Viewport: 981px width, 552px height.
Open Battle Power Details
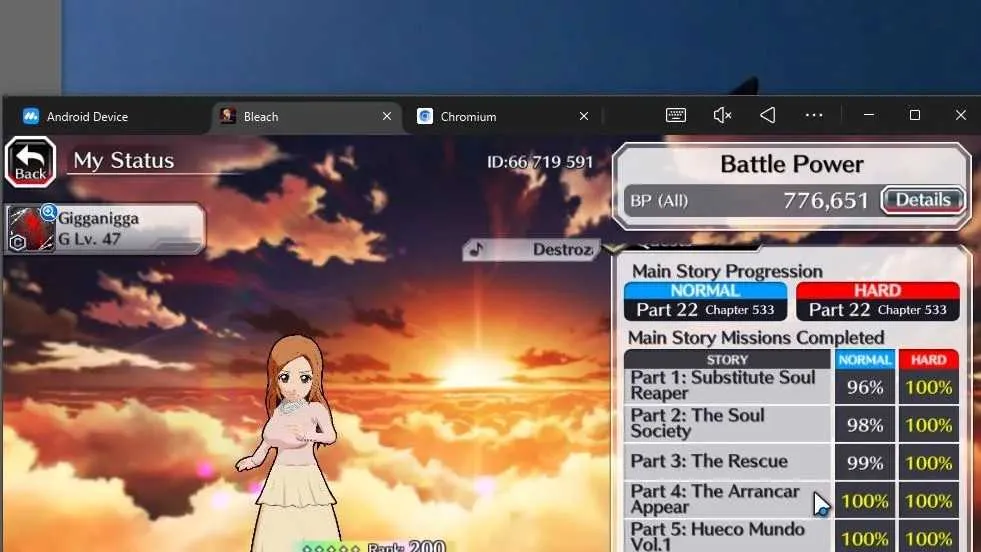click(923, 200)
